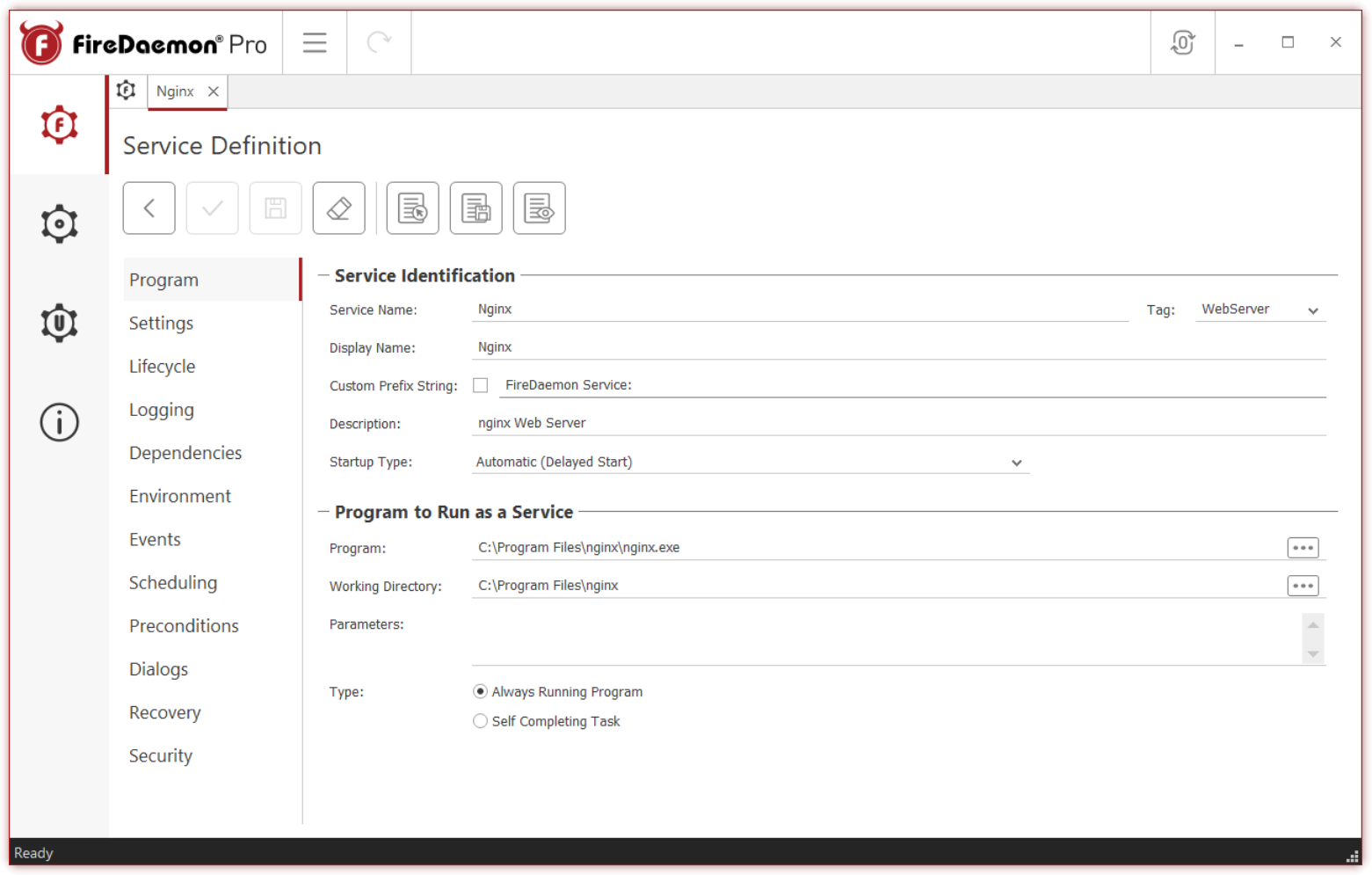Open the Startup Type dropdown
The height and width of the screenshot is (875, 1372).
click(x=750, y=463)
